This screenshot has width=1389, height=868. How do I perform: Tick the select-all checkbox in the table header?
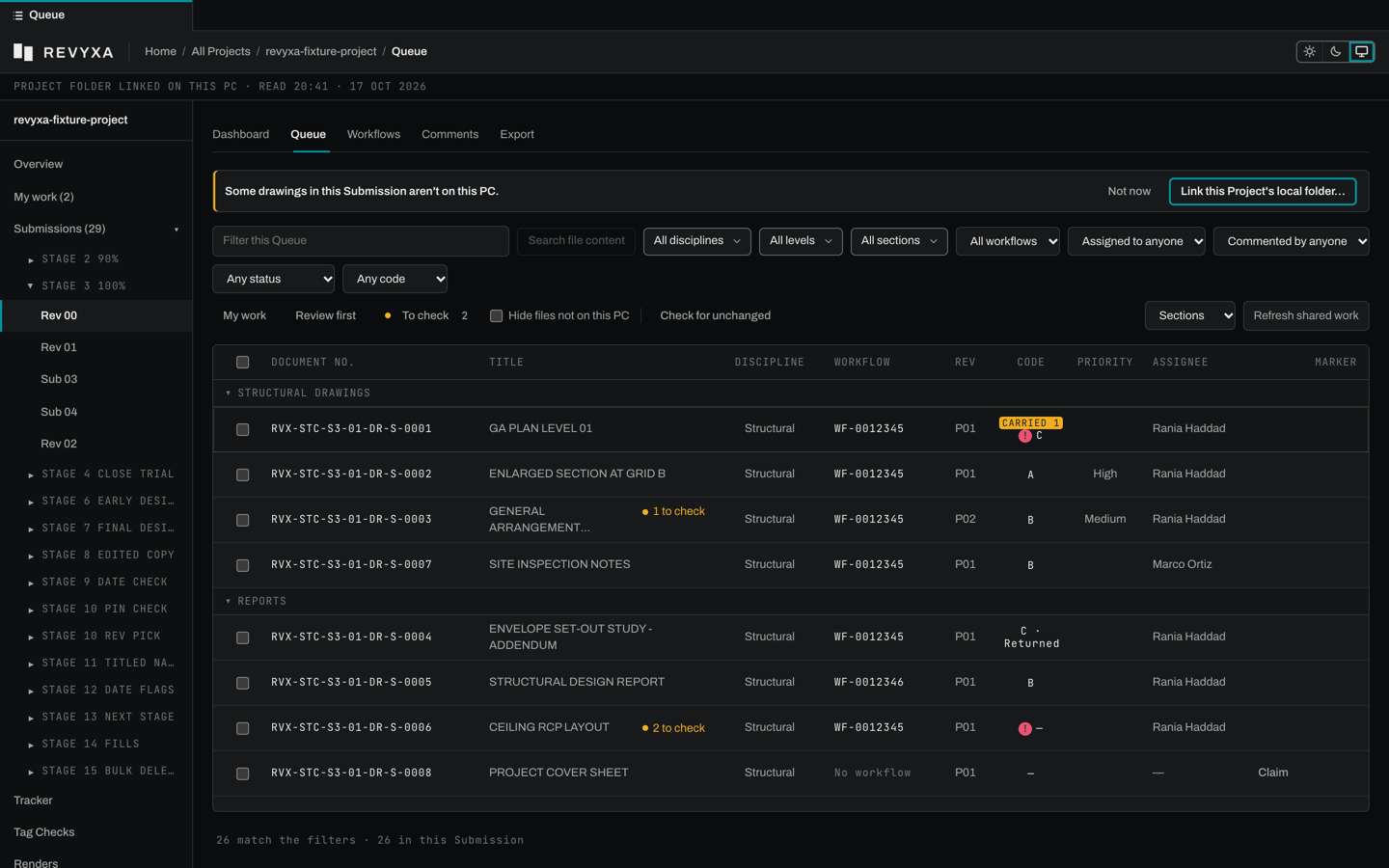[x=242, y=363]
